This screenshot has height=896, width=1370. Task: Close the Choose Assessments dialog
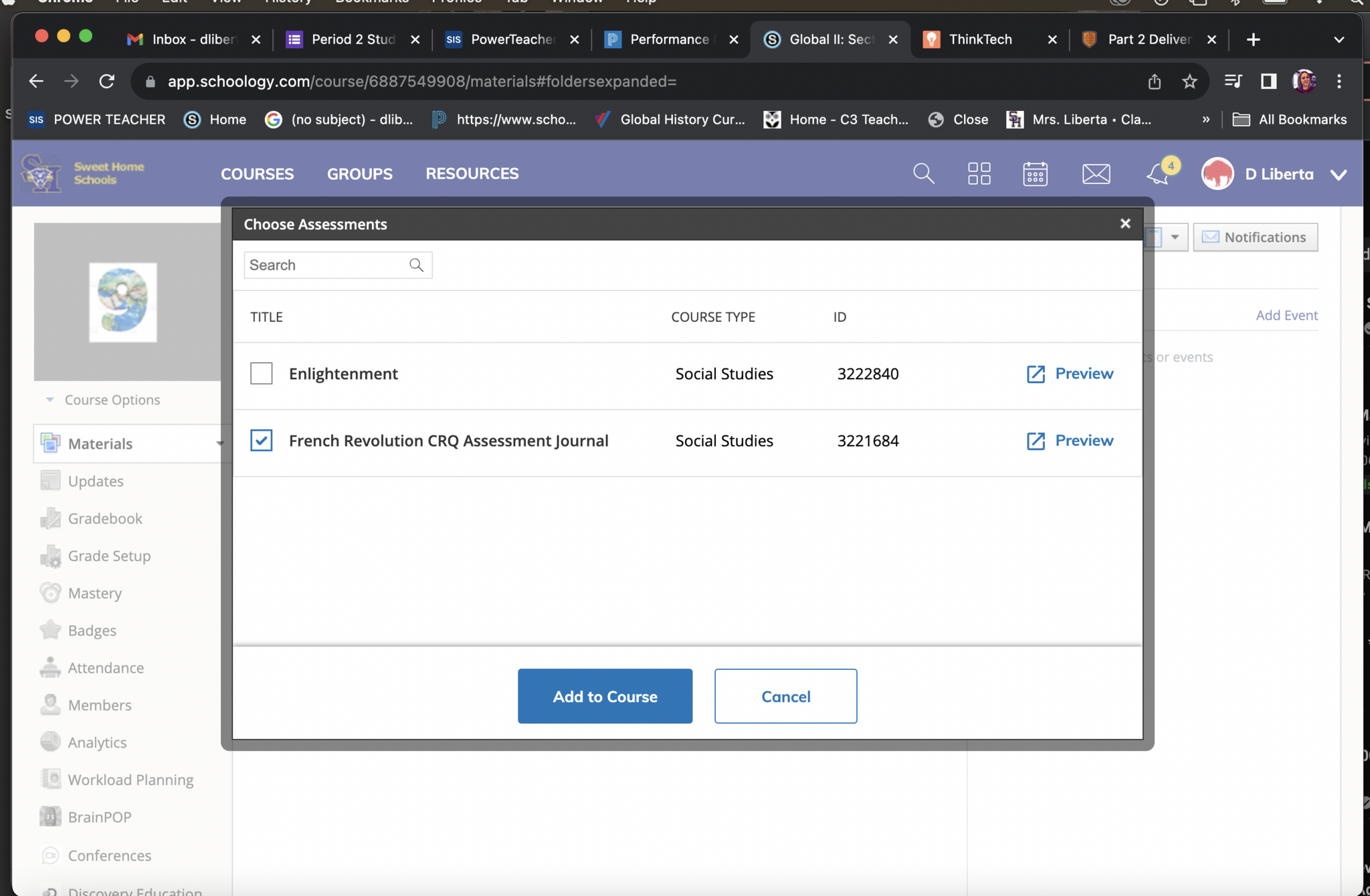pyautogui.click(x=1125, y=224)
